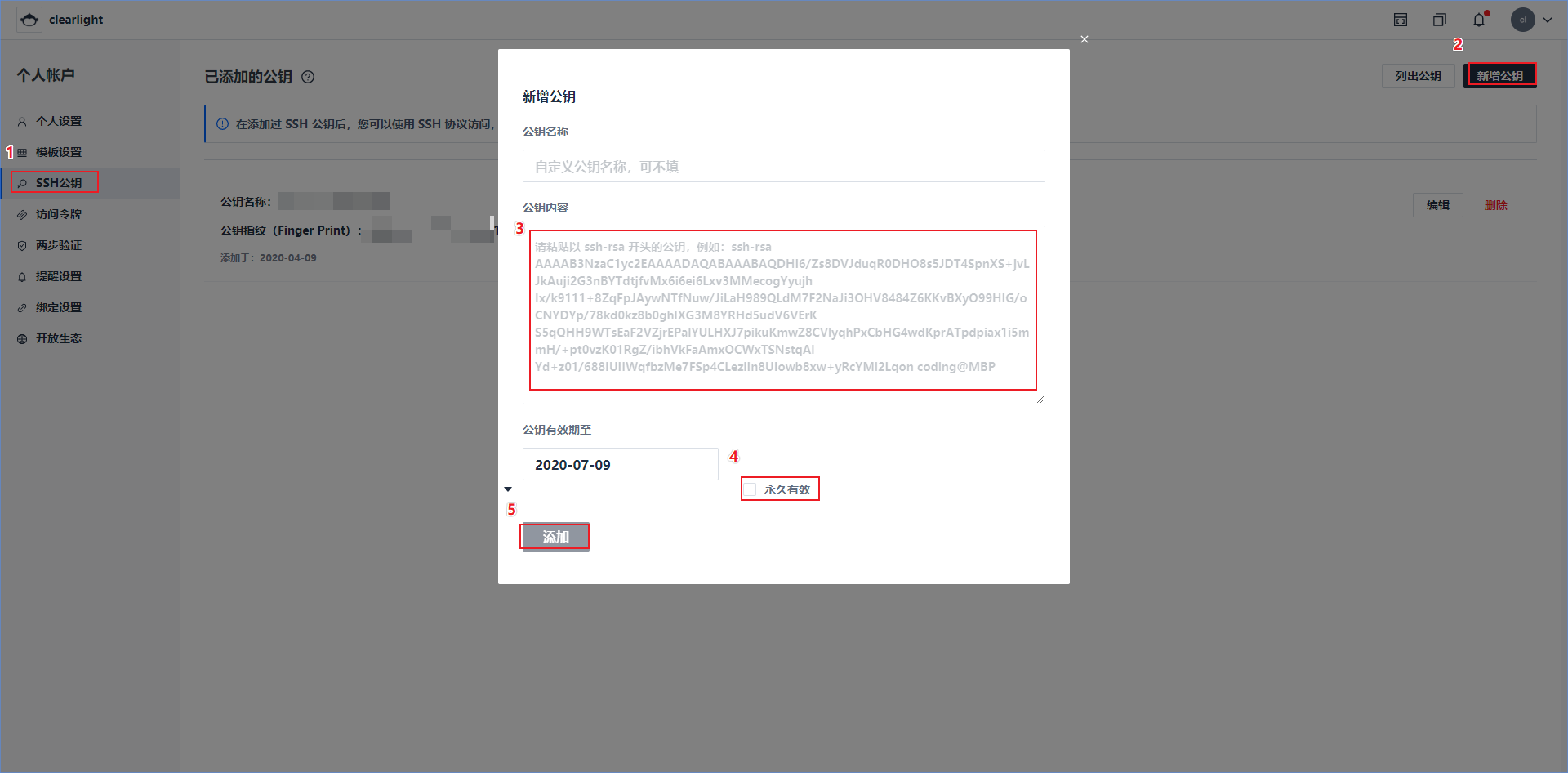Click the 公钥指纹 (Finger Print) label
Screen dimensions: 1568x773
[x=291, y=230]
